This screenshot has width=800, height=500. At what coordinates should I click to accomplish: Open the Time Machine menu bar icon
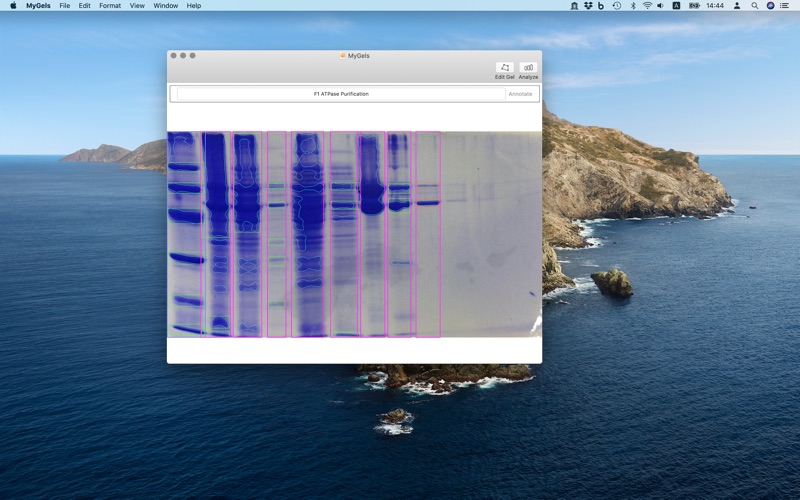pos(616,5)
